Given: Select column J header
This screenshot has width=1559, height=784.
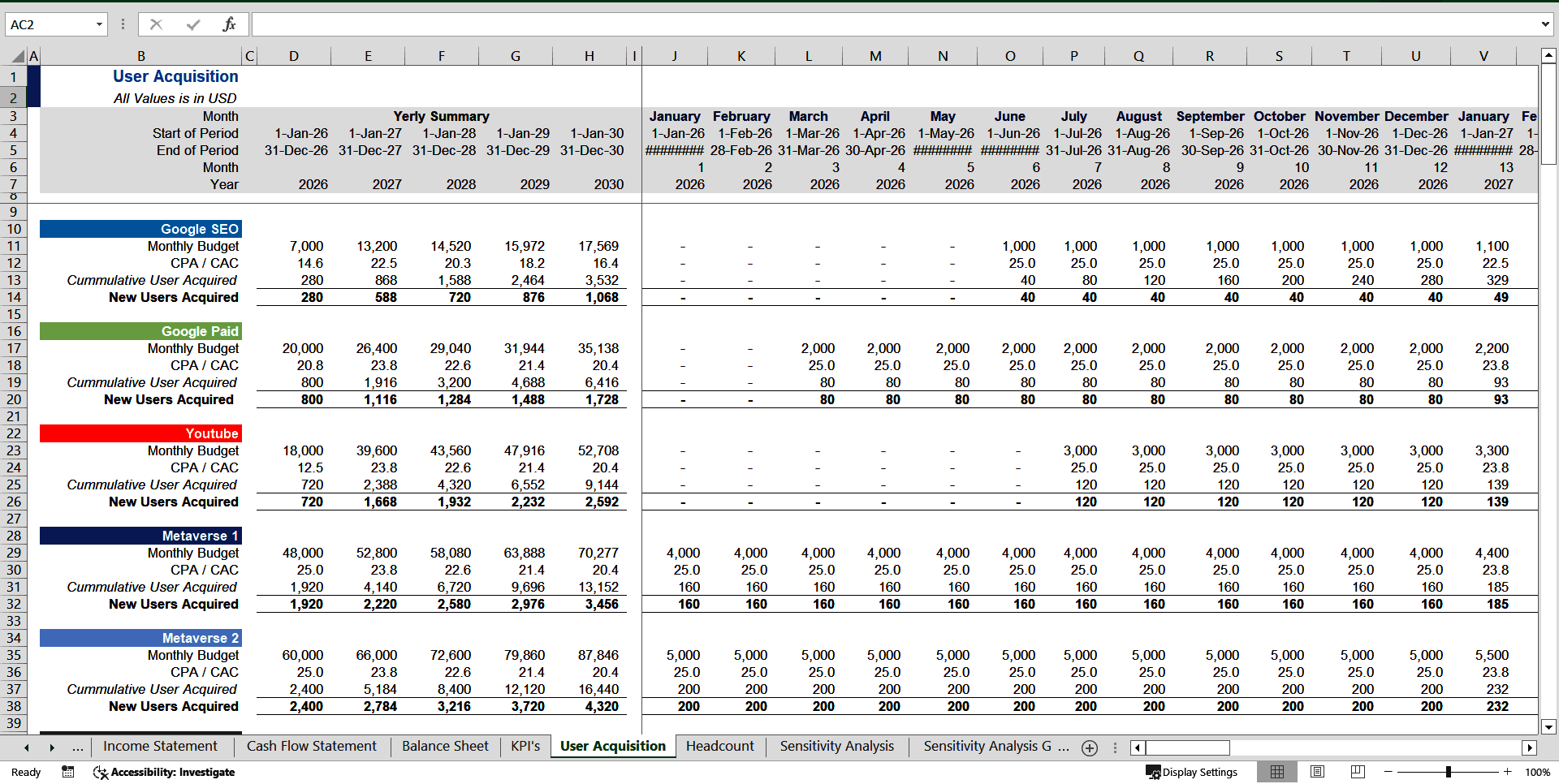Looking at the screenshot, I should coord(674,56).
